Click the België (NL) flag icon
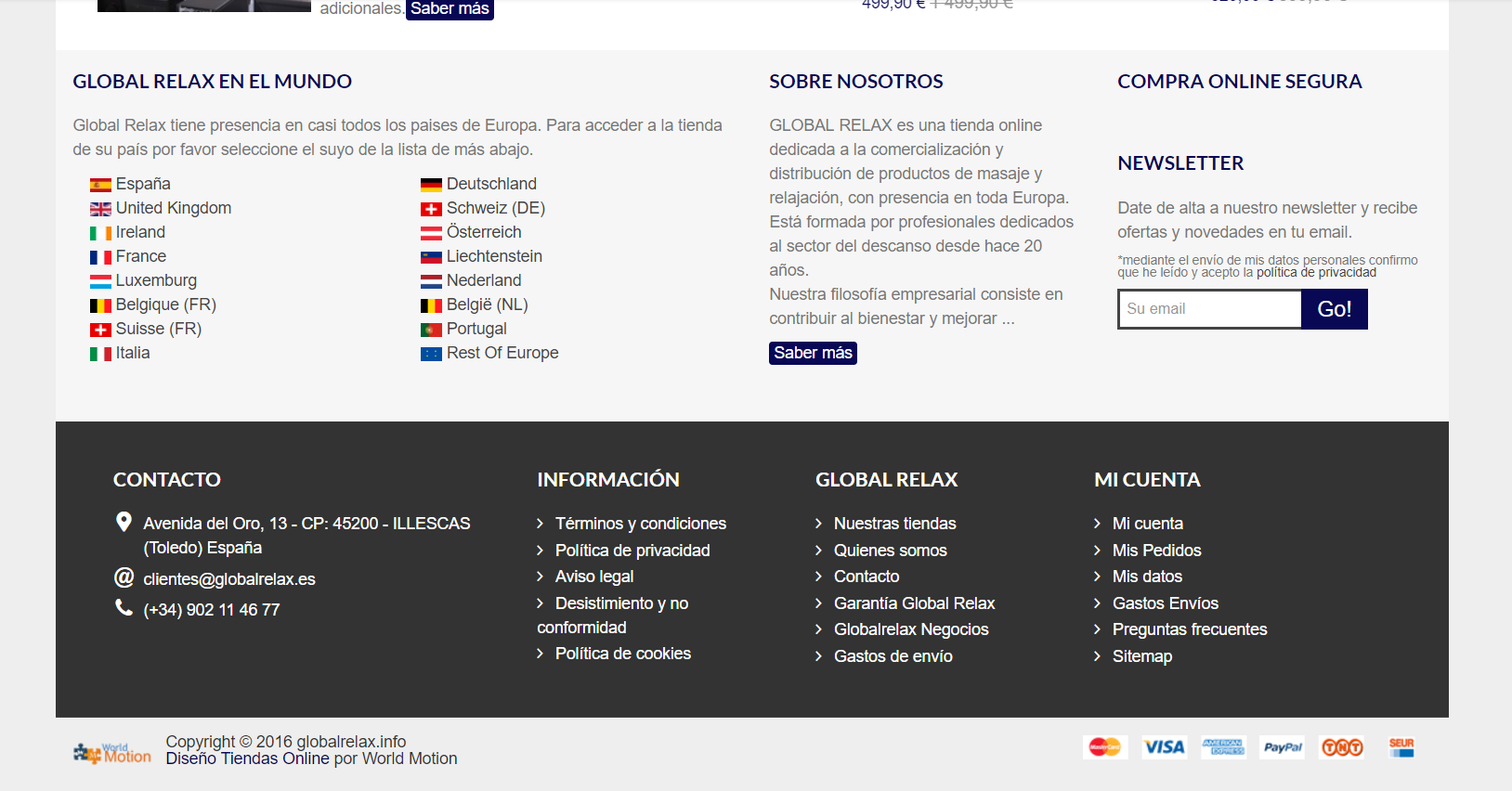 pos(431,305)
